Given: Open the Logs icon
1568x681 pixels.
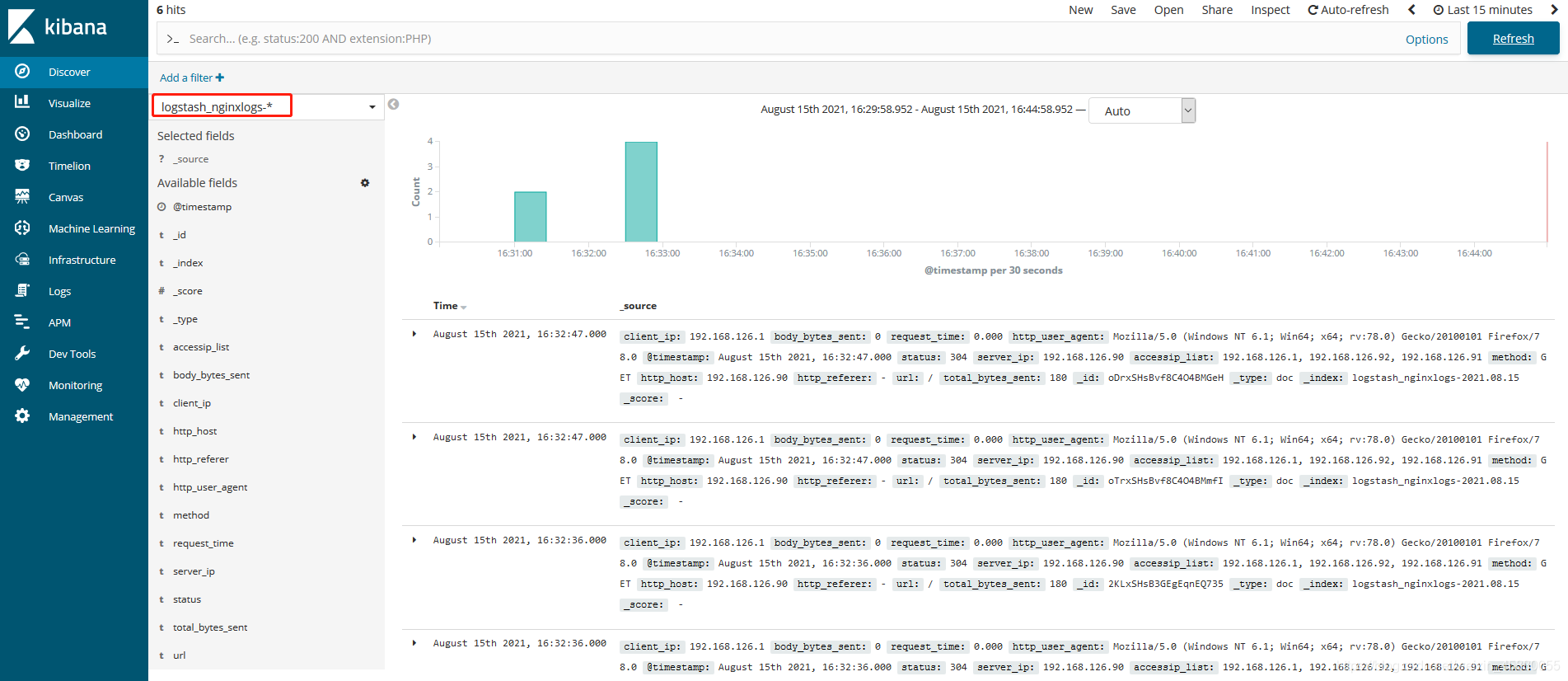Looking at the screenshot, I should [x=22, y=290].
